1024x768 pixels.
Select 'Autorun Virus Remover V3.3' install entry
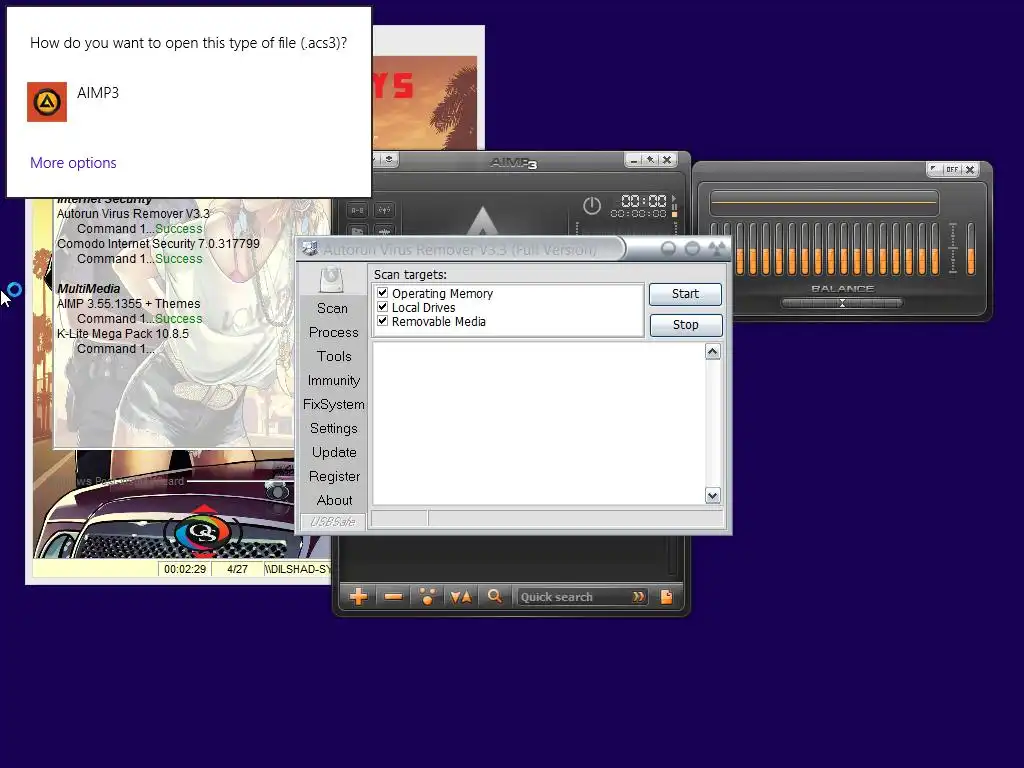point(133,214)
